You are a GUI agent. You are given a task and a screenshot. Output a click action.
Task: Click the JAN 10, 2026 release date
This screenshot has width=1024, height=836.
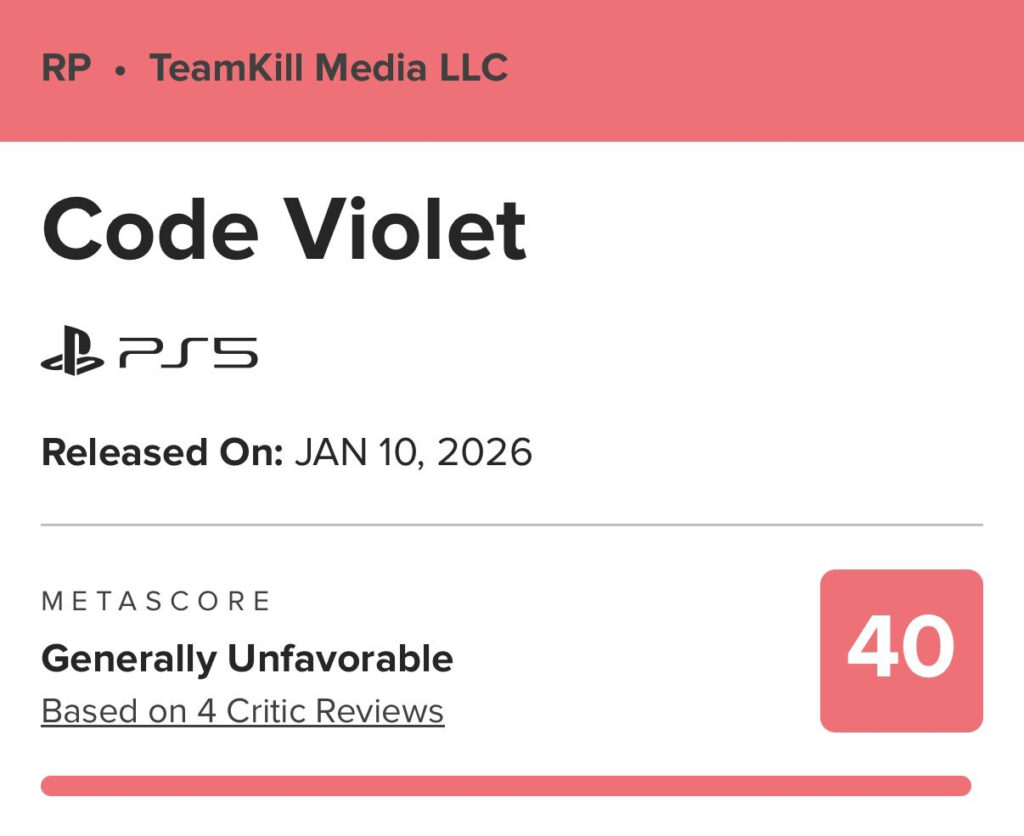(413, 453)
